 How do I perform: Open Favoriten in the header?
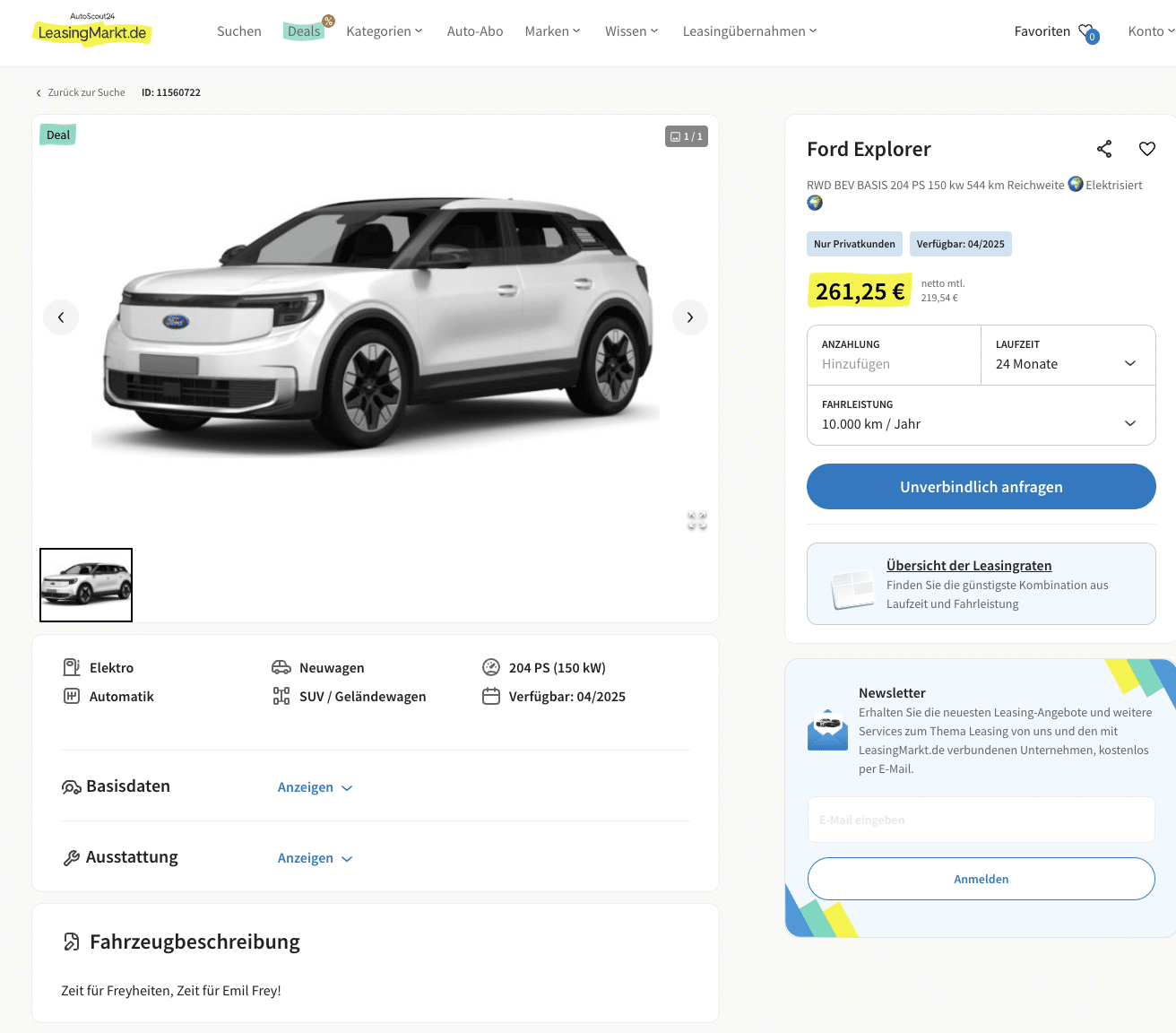(1042, 31)
